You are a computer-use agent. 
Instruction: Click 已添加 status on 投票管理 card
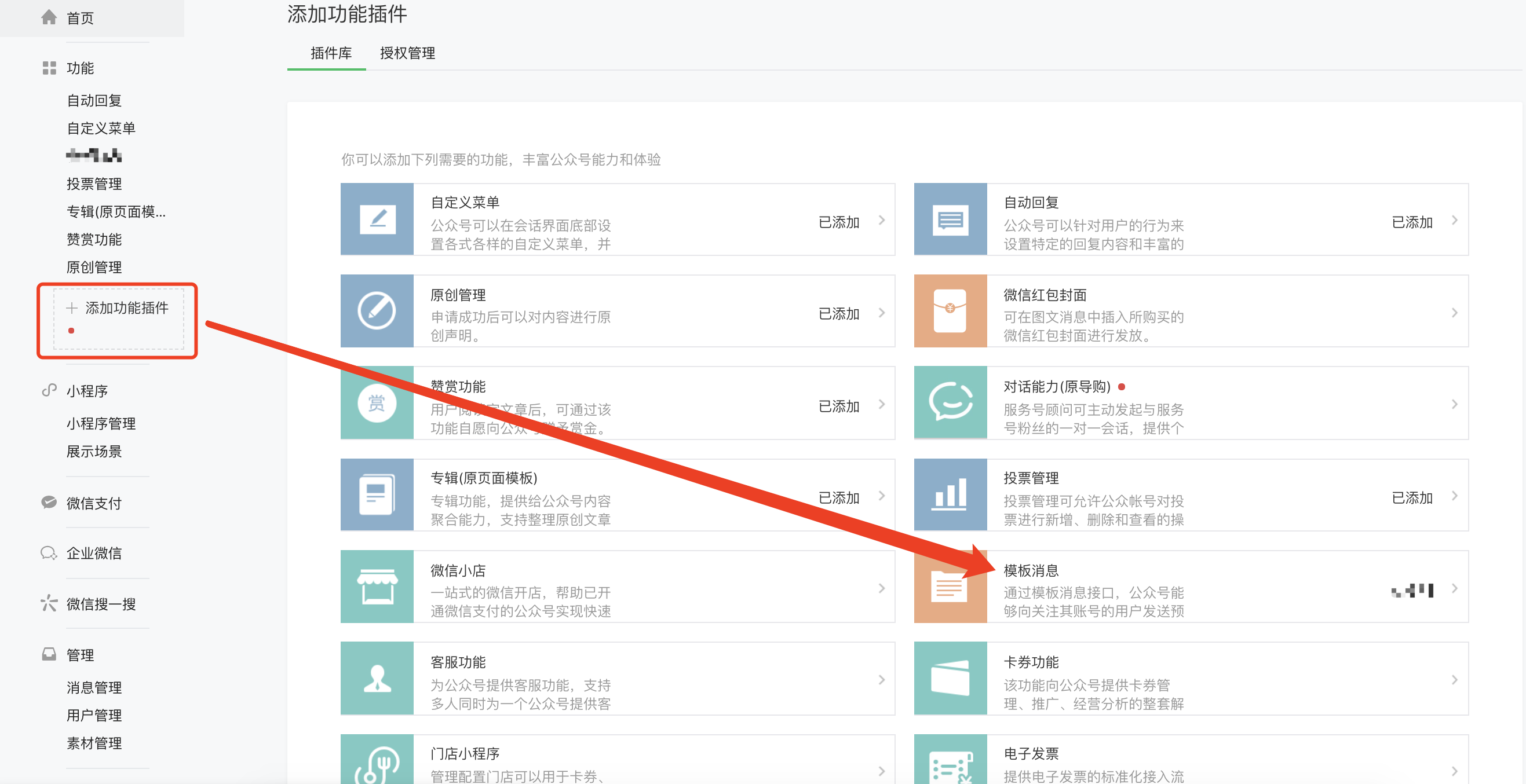[1412, 498]
